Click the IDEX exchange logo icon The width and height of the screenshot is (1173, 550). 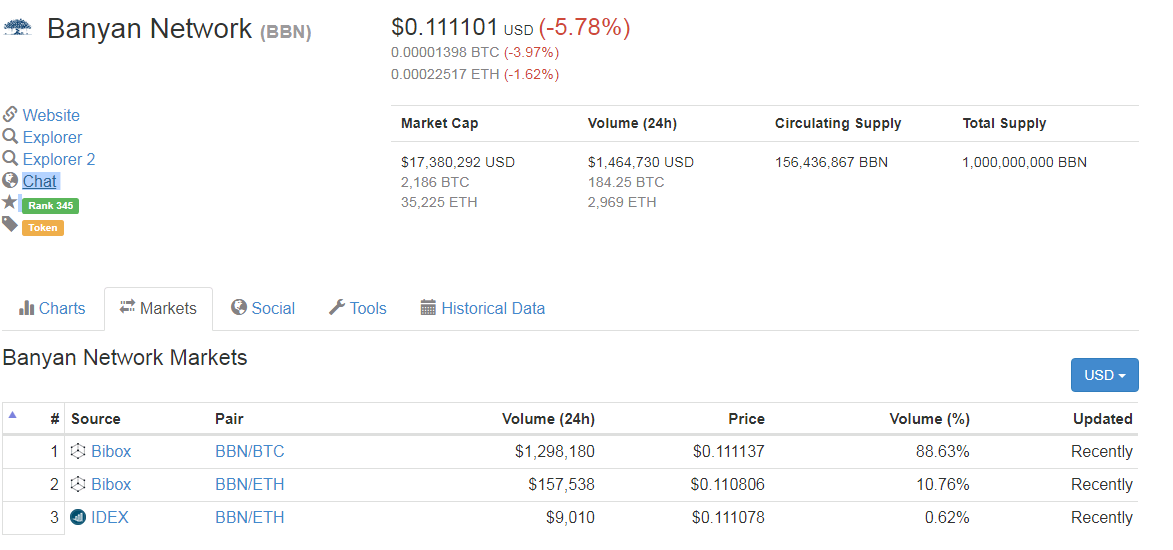[x=78, y=517]
